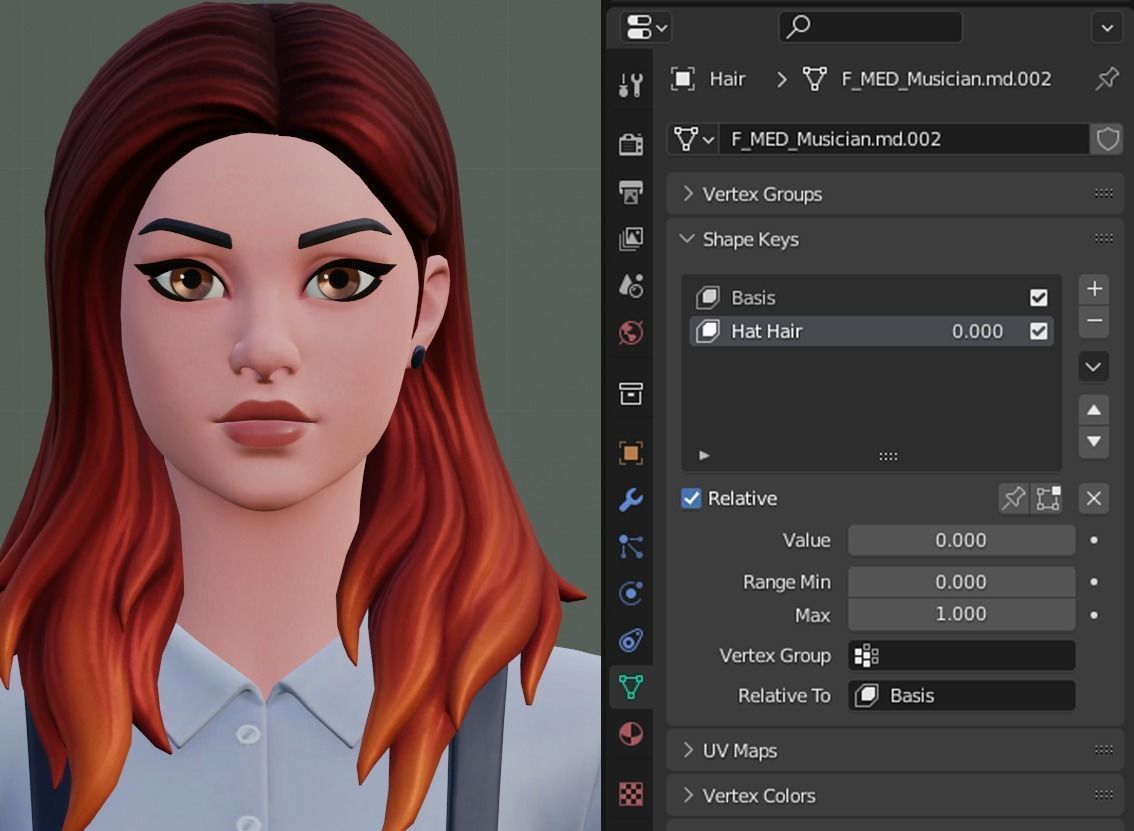This screenshot has width=1134, height=831.
Task: Grab the UV Maps panel drag handle
Action: tap(1104, 750)
